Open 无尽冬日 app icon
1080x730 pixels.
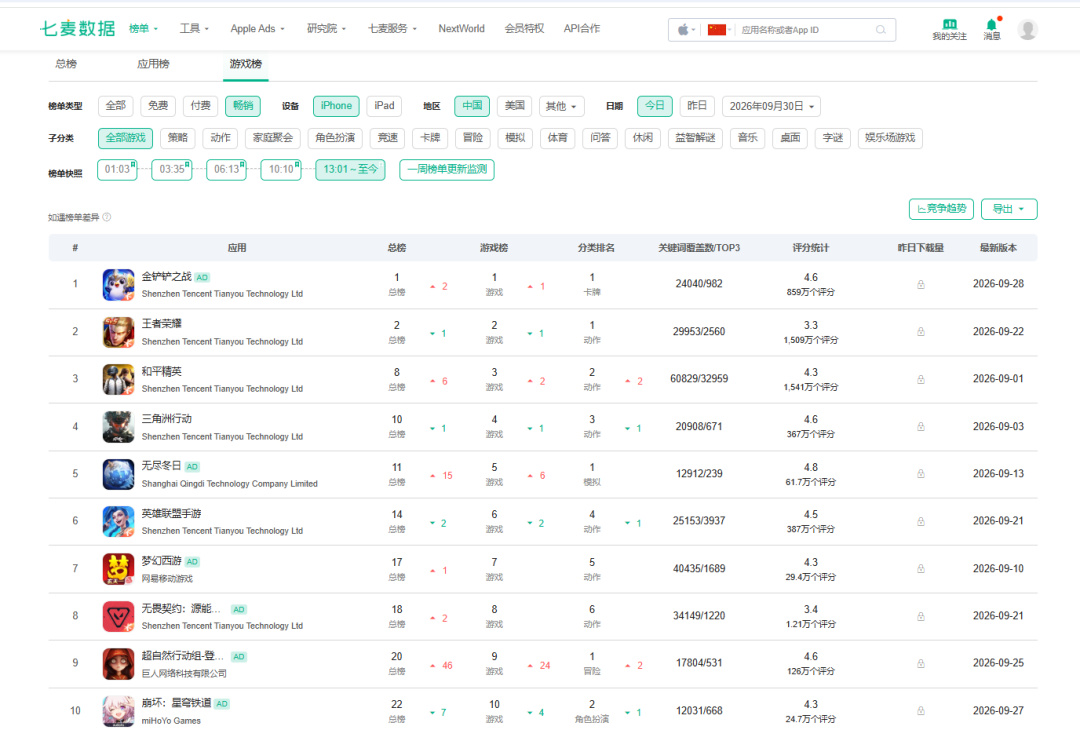coord(118,474)
